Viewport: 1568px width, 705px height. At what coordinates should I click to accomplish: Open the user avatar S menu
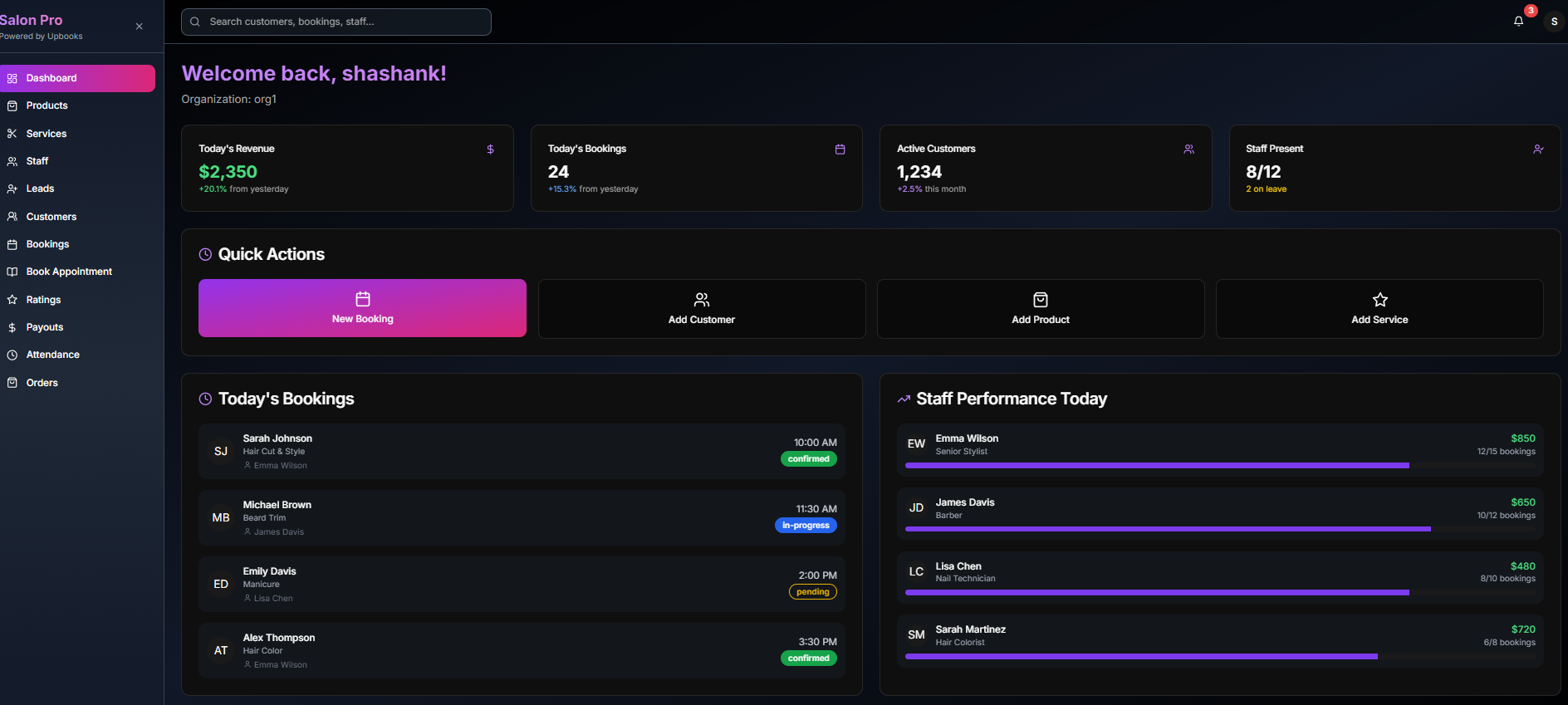point(1554,22)
